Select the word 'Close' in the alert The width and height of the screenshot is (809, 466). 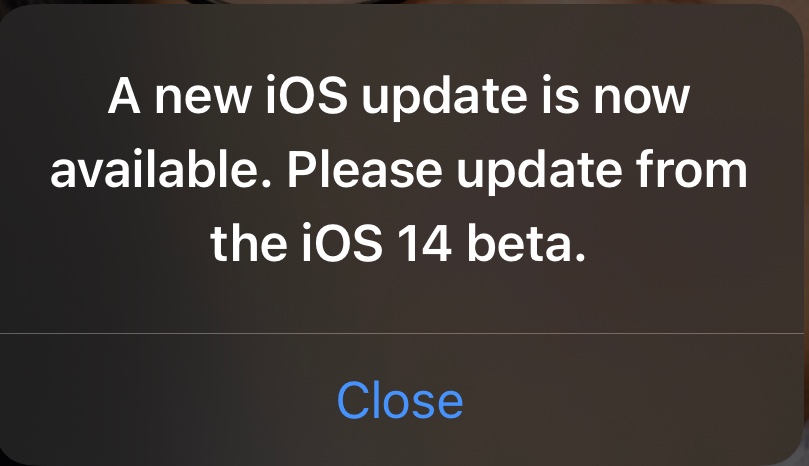tap(400, 400)
